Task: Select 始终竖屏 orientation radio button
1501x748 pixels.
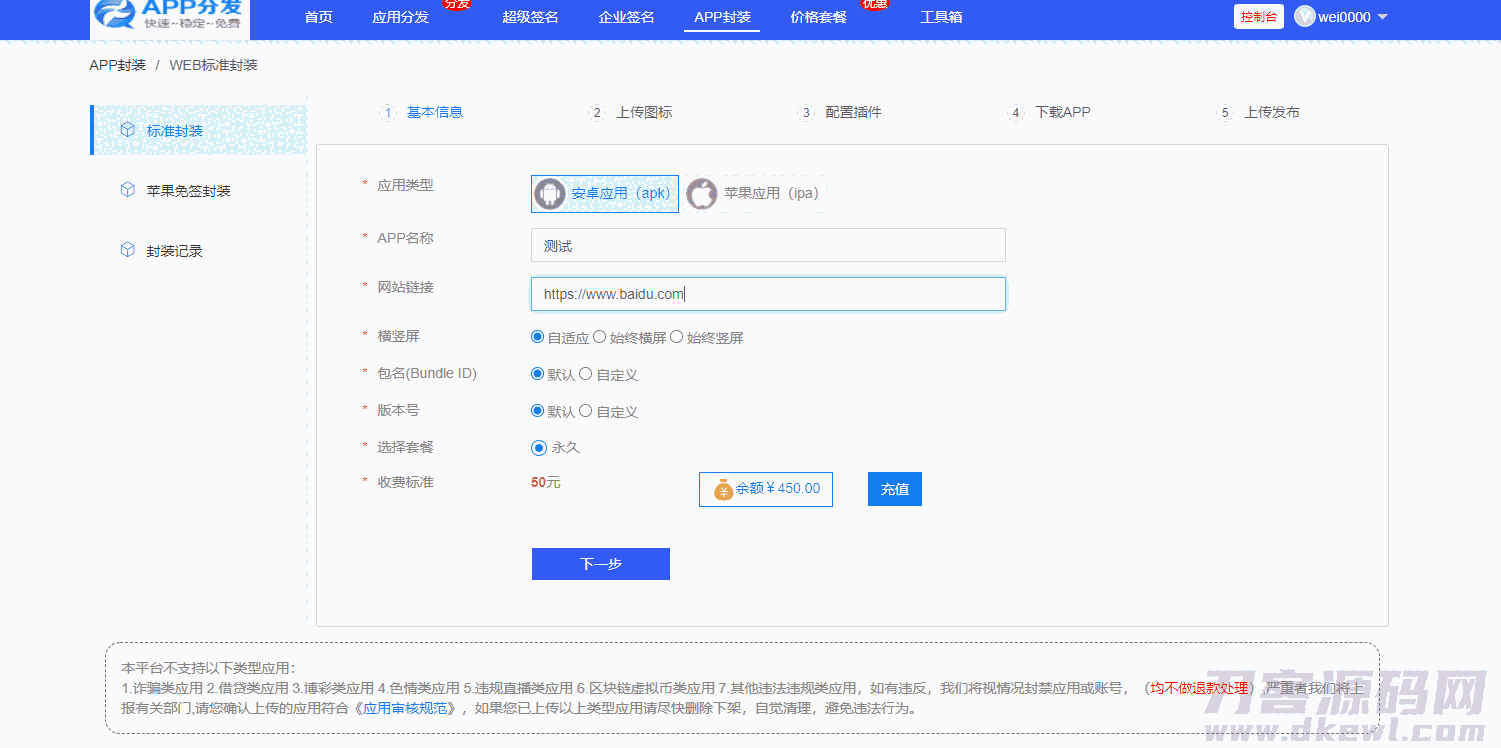Action: point(677,337)
